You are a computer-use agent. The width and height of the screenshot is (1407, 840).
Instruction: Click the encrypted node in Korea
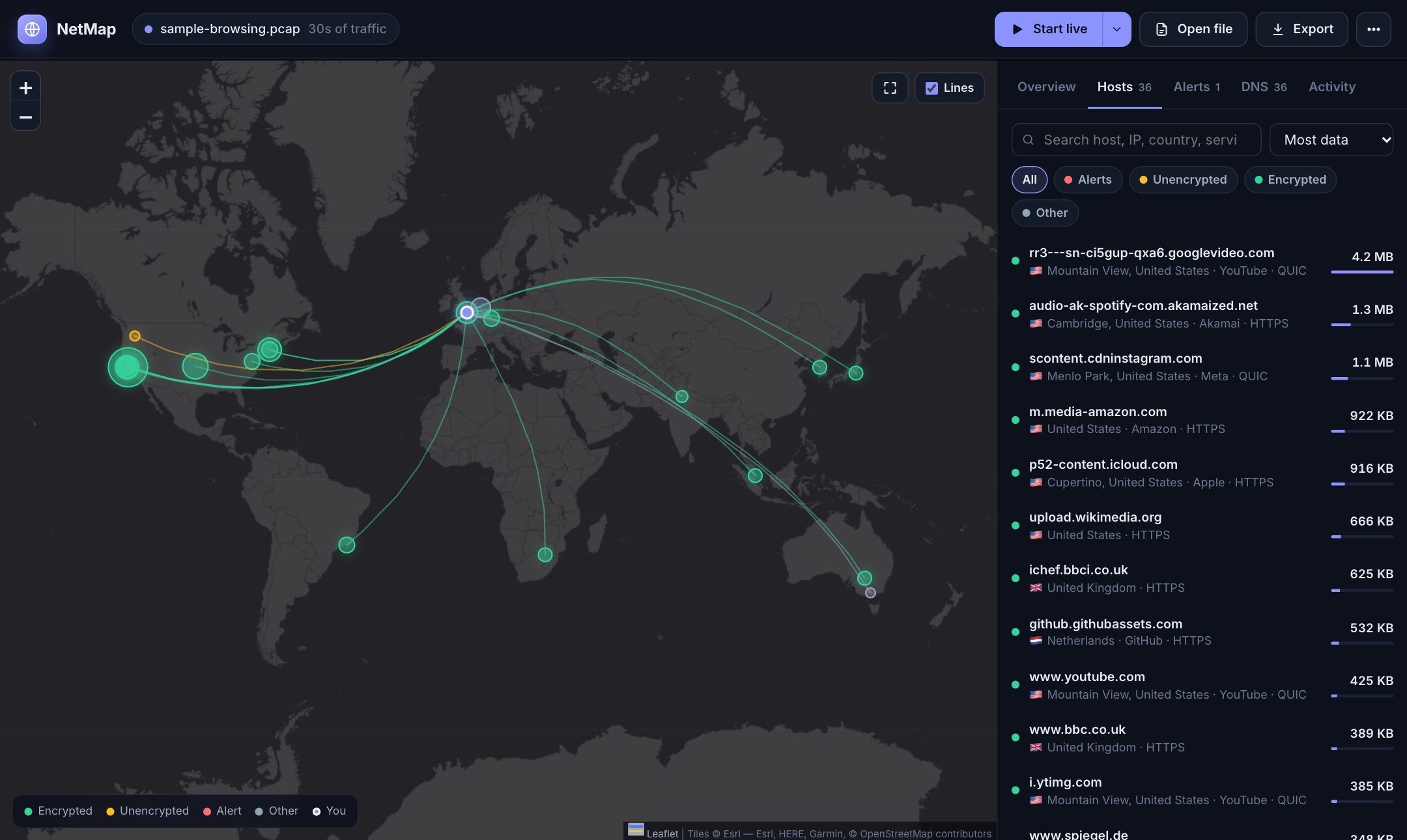pyautogui.click(x=819, y=367)
